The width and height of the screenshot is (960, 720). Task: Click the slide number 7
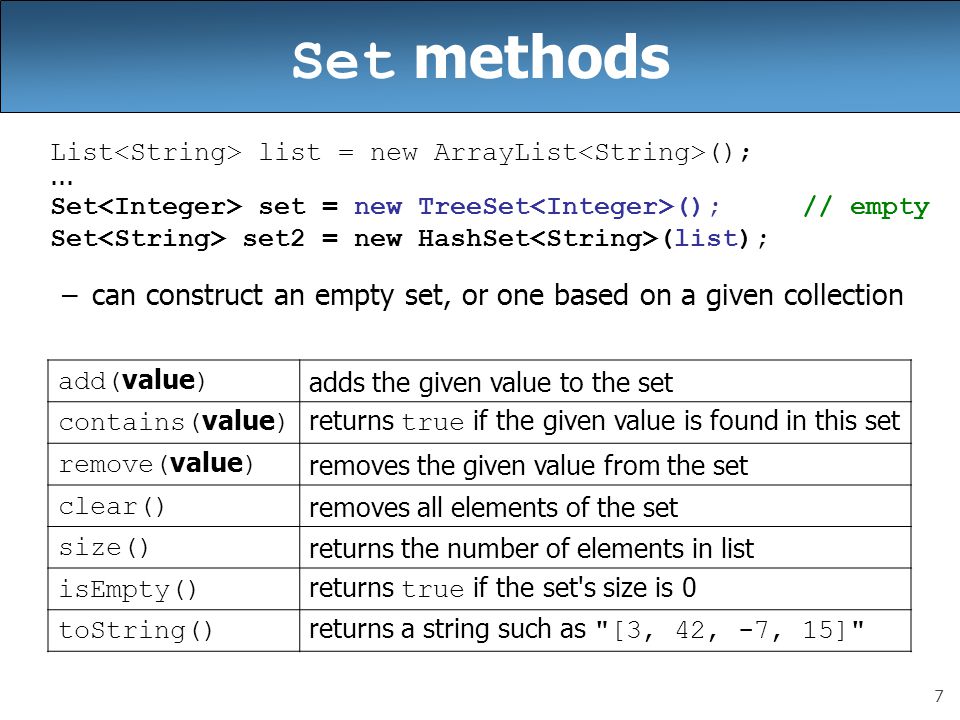point(939,697)
